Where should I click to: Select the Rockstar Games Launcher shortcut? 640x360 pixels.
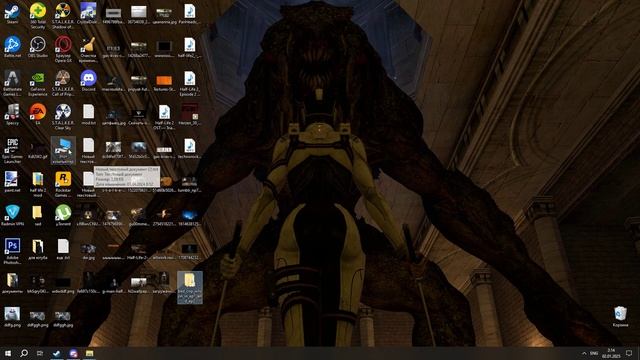pos(63,184)
